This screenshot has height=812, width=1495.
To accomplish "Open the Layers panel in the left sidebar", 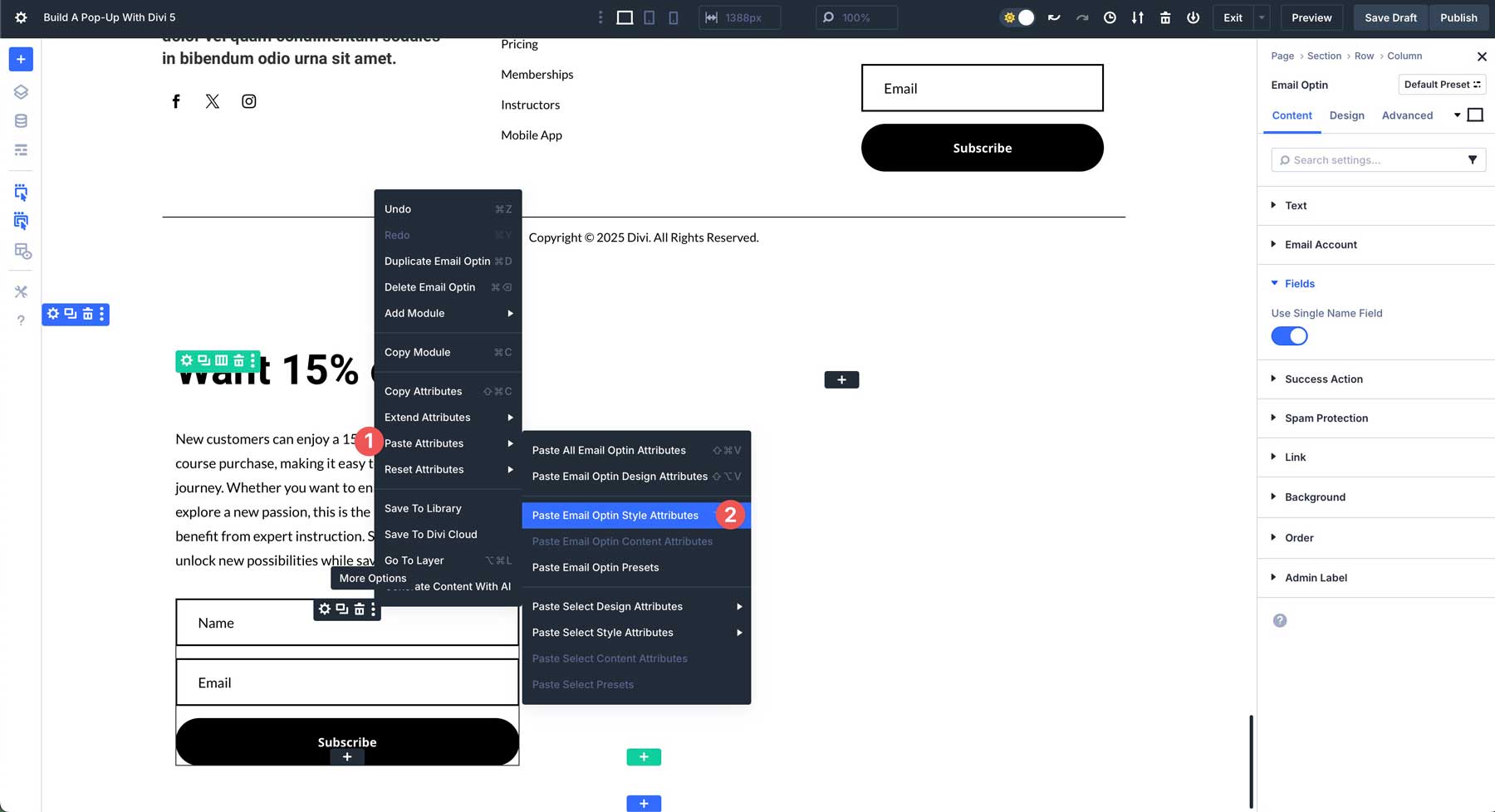I will click(x=20, y=91).
